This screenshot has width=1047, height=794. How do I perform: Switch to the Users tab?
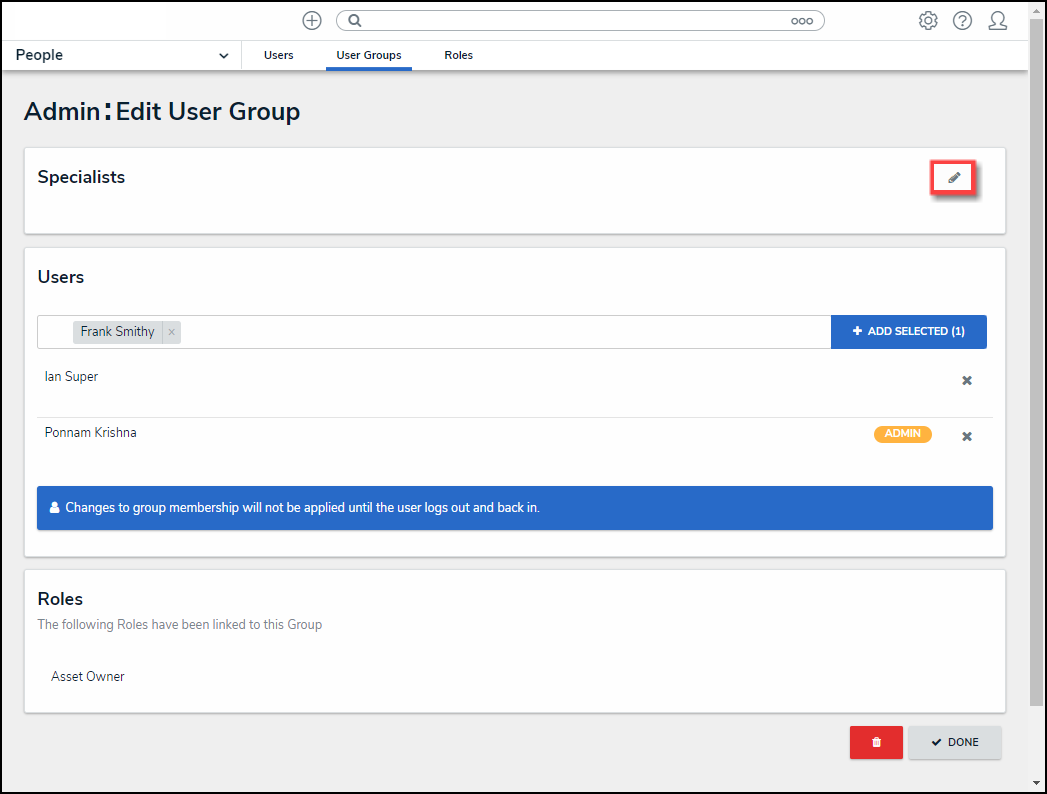point(279,56)
